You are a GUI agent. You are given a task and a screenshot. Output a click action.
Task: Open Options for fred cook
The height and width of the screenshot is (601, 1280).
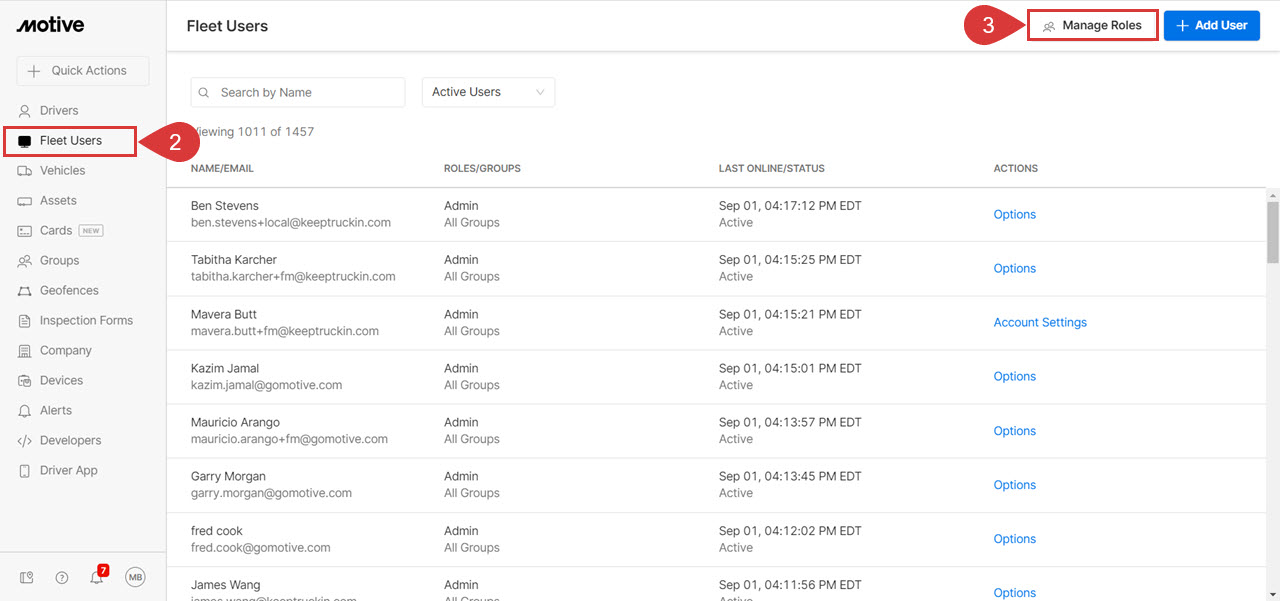1014,539
